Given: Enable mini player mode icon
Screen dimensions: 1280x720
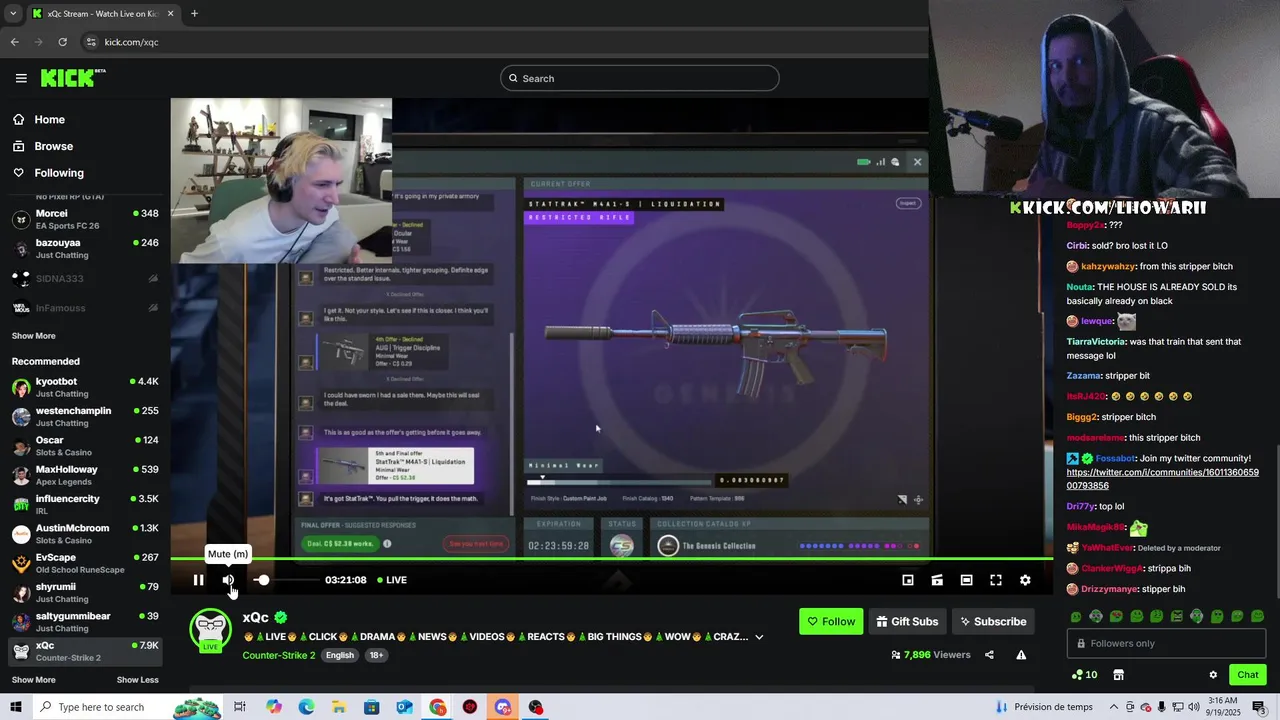Looking at the screenshot, I should point(908,580).
